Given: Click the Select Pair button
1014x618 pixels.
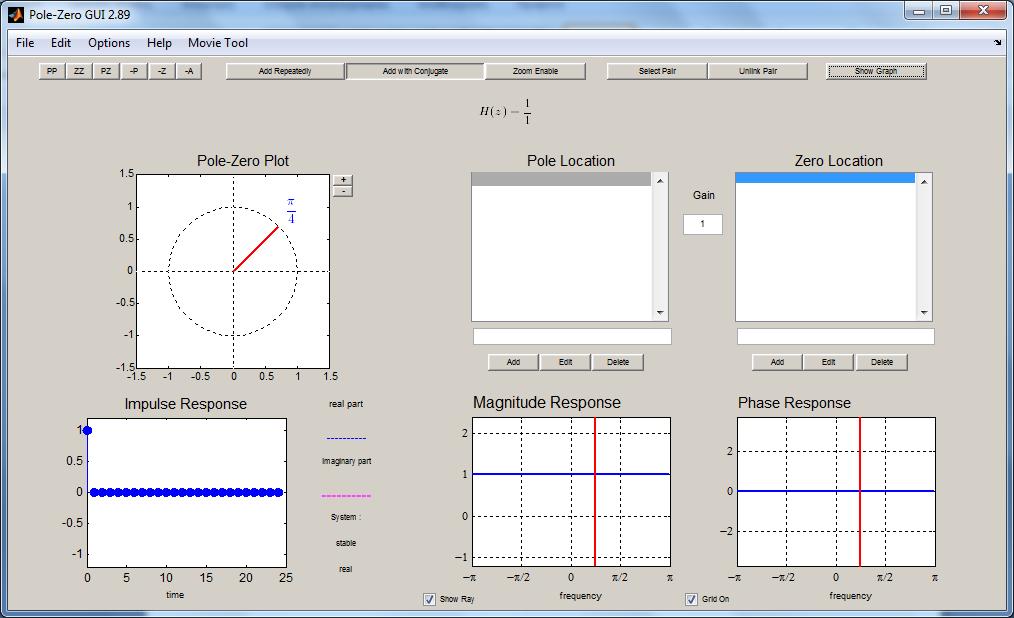Looking at the screenshot, I should point(657,71).
